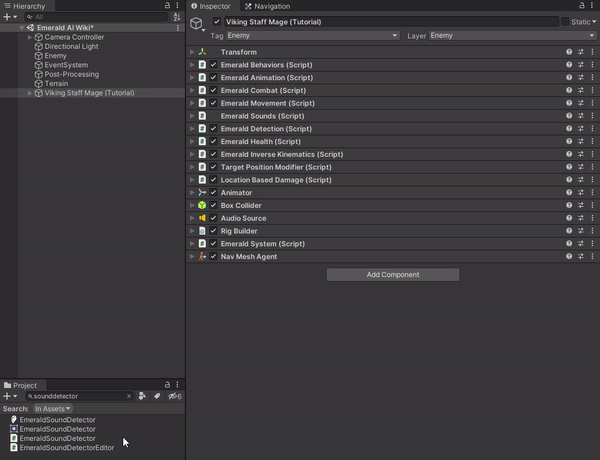Disable the Emerald Health script checkbox
This screenshot has width=600, height=460.
pyautogui.click(x=213, y=142)
